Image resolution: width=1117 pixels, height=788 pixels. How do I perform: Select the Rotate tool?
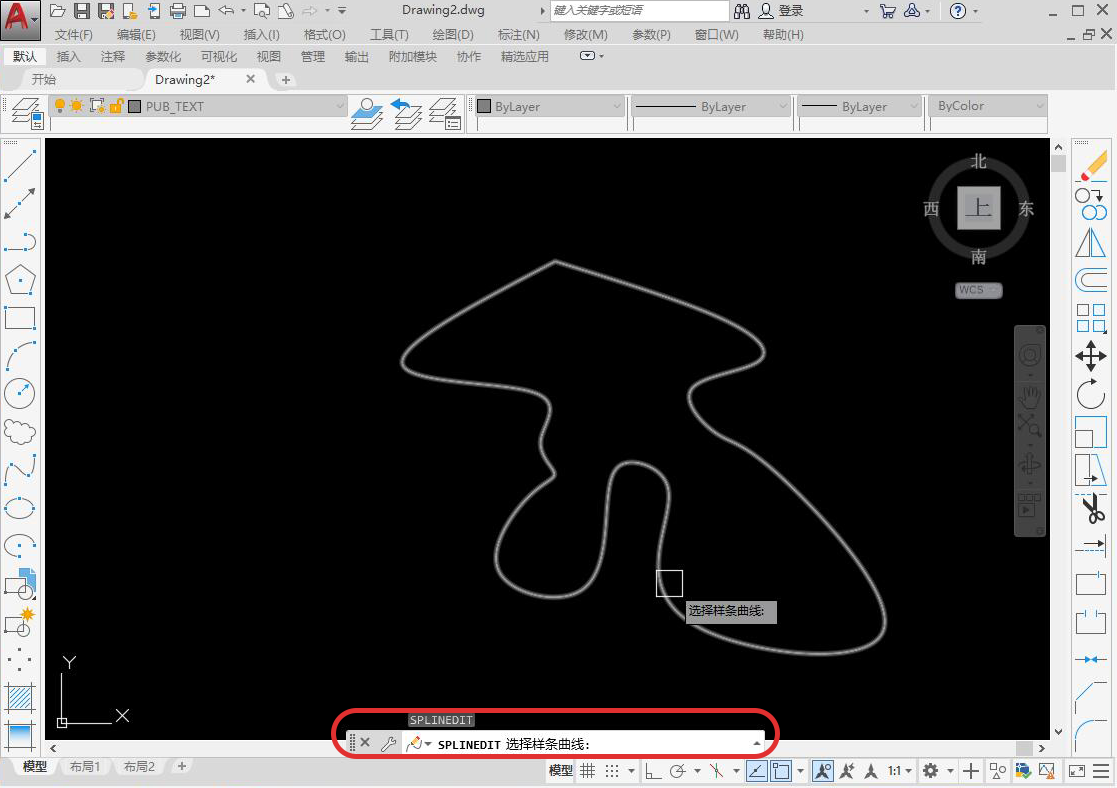tap(1091, 394)
